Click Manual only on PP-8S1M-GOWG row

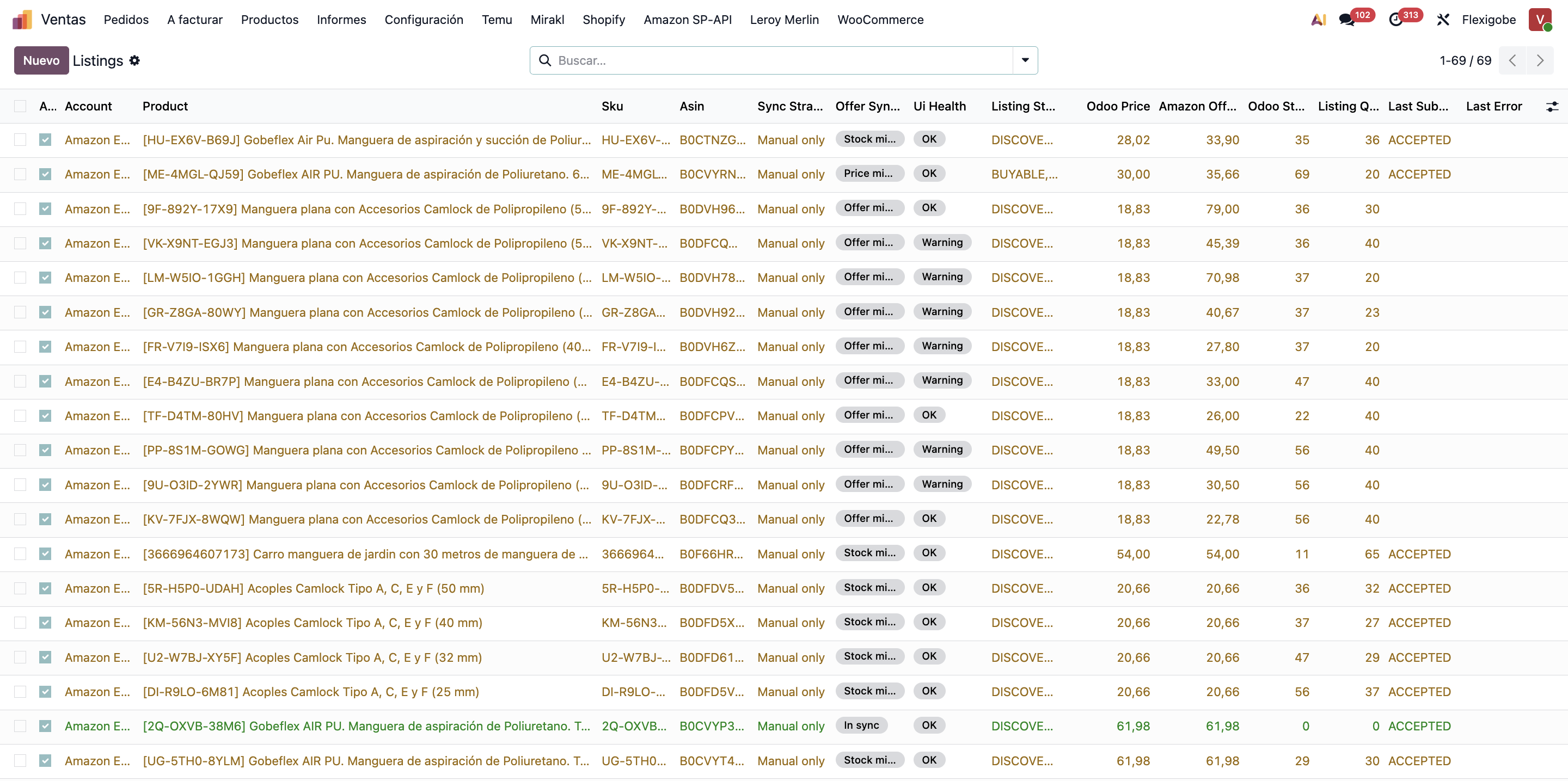[791, 450]
